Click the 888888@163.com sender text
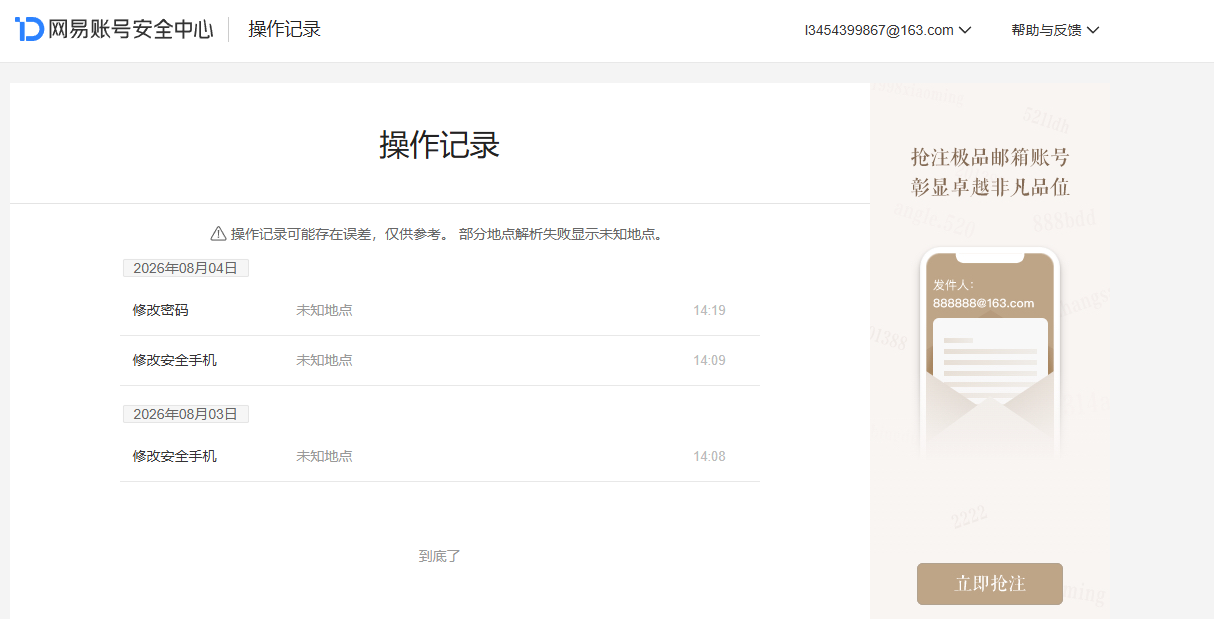The height and width of the screenshot is (619, 1214). (983, 303)
